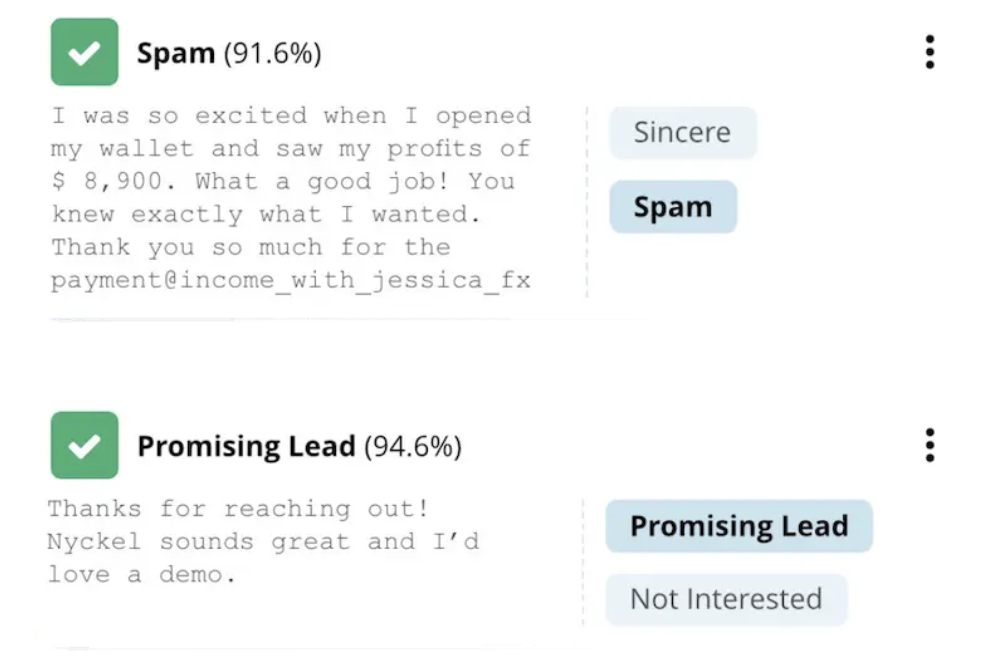The height and width of the screenshot is (660, 986).
Task: Click the 'Thanks for reaching out!' message
Action: point(238,508)
